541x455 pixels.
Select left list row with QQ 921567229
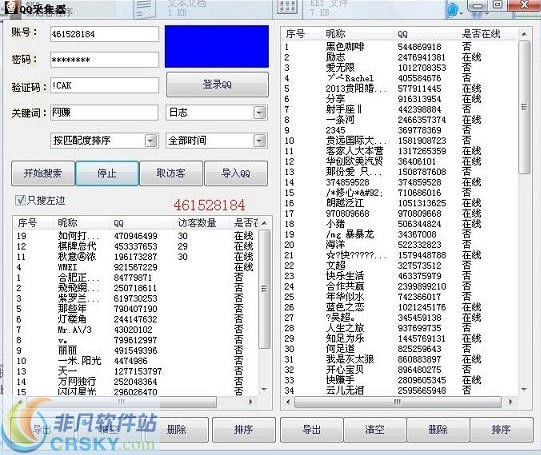[x=136, y=267]
